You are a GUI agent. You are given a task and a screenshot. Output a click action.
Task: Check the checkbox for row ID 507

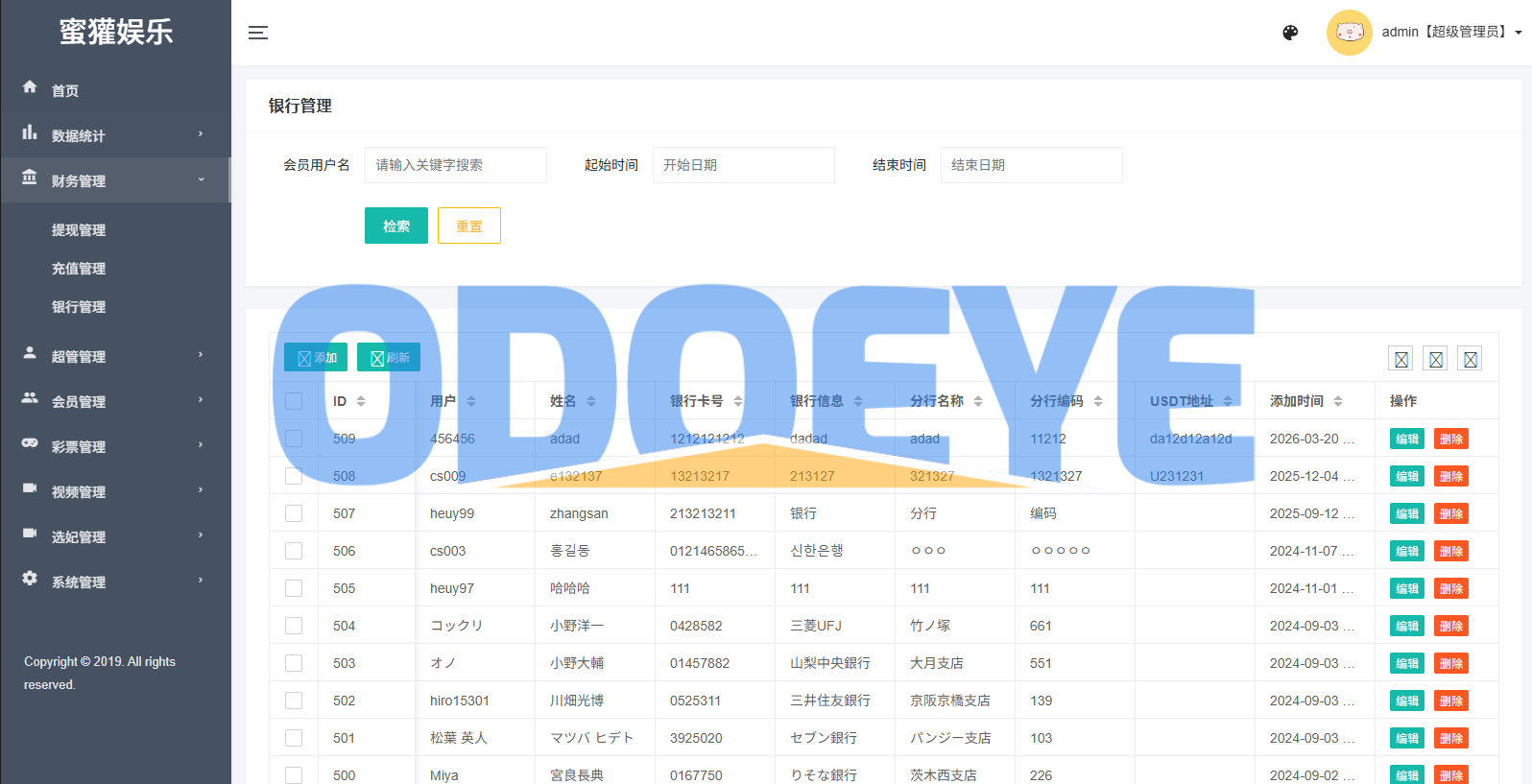coord(294,513)
